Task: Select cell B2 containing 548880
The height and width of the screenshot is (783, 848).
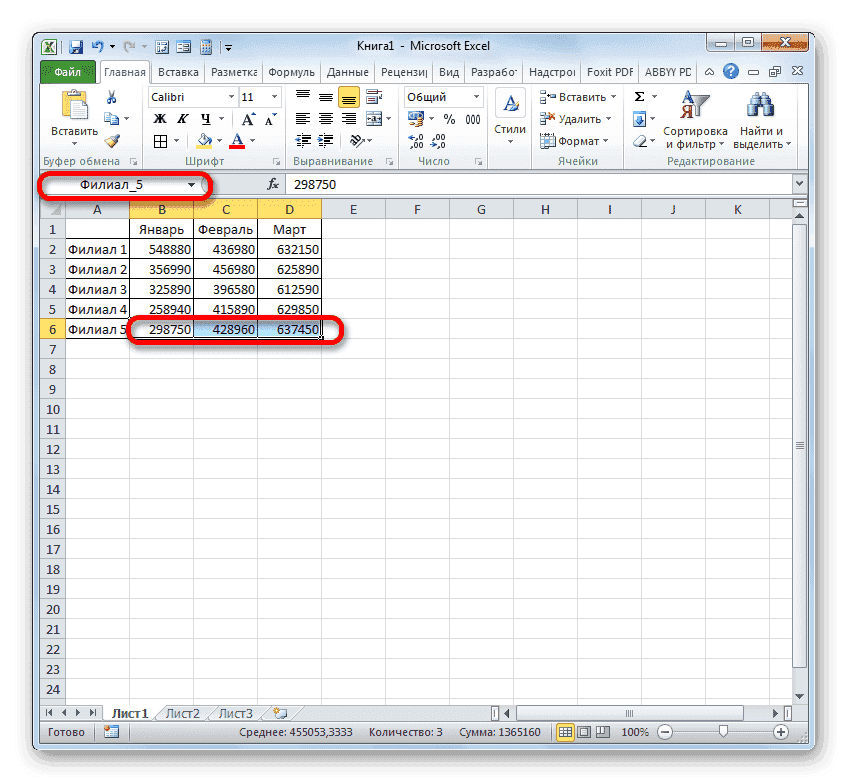Action: point(162,250)
